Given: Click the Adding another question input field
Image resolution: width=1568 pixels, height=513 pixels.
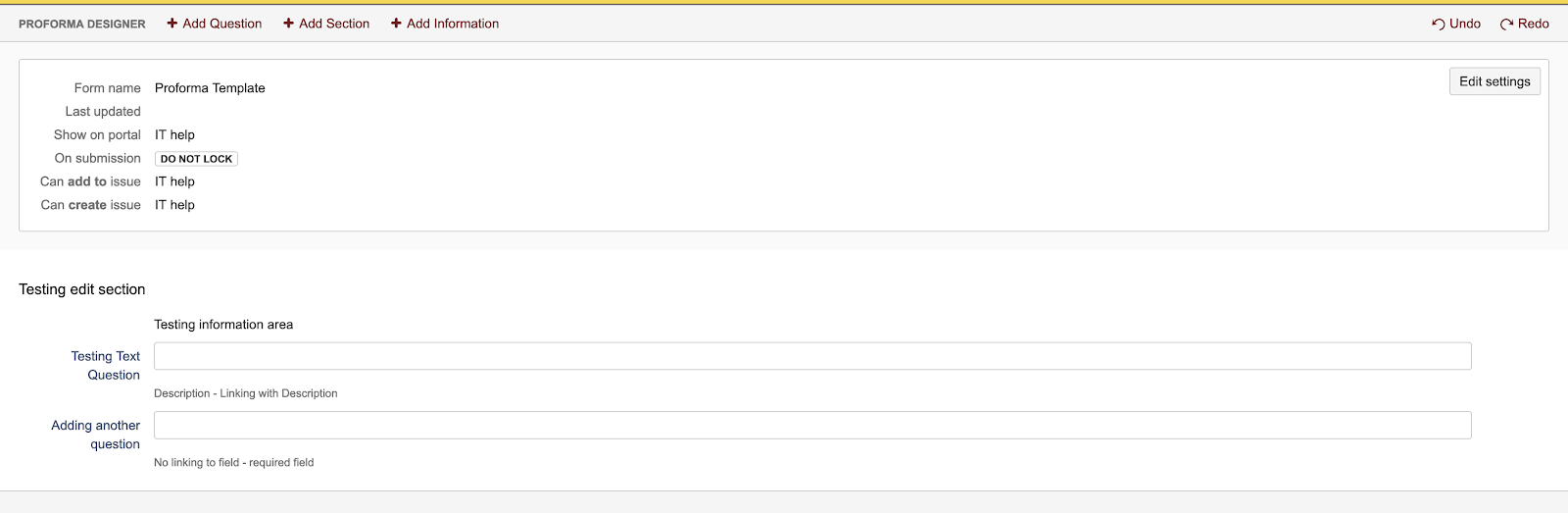Looking at the screenshot, I should (x=812, y=425).
